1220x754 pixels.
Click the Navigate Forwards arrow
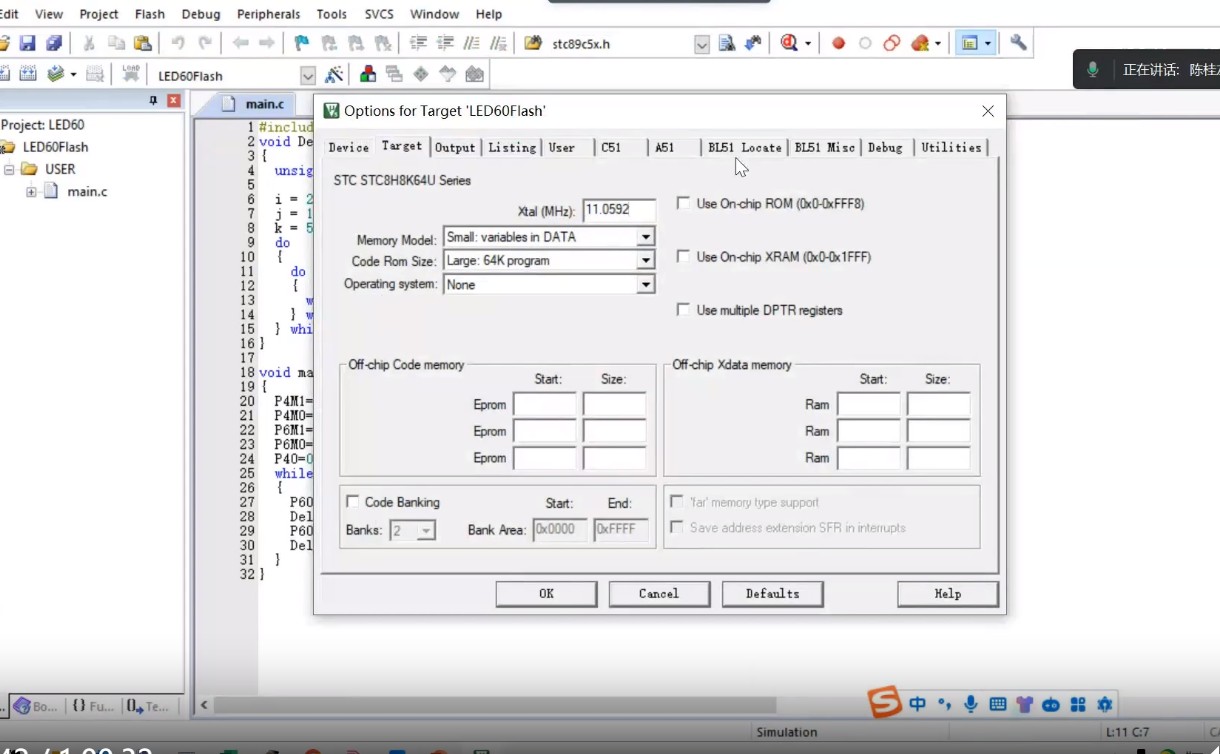coord(267,43)
